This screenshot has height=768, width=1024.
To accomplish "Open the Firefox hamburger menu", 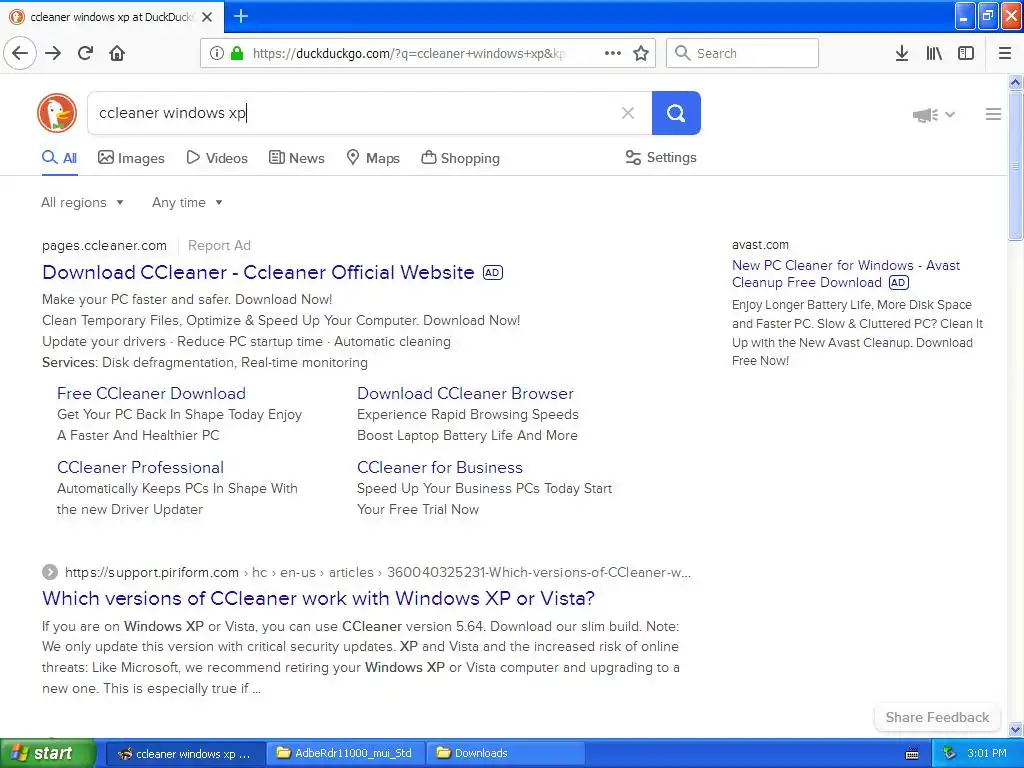I will [x=1005, y=53].
